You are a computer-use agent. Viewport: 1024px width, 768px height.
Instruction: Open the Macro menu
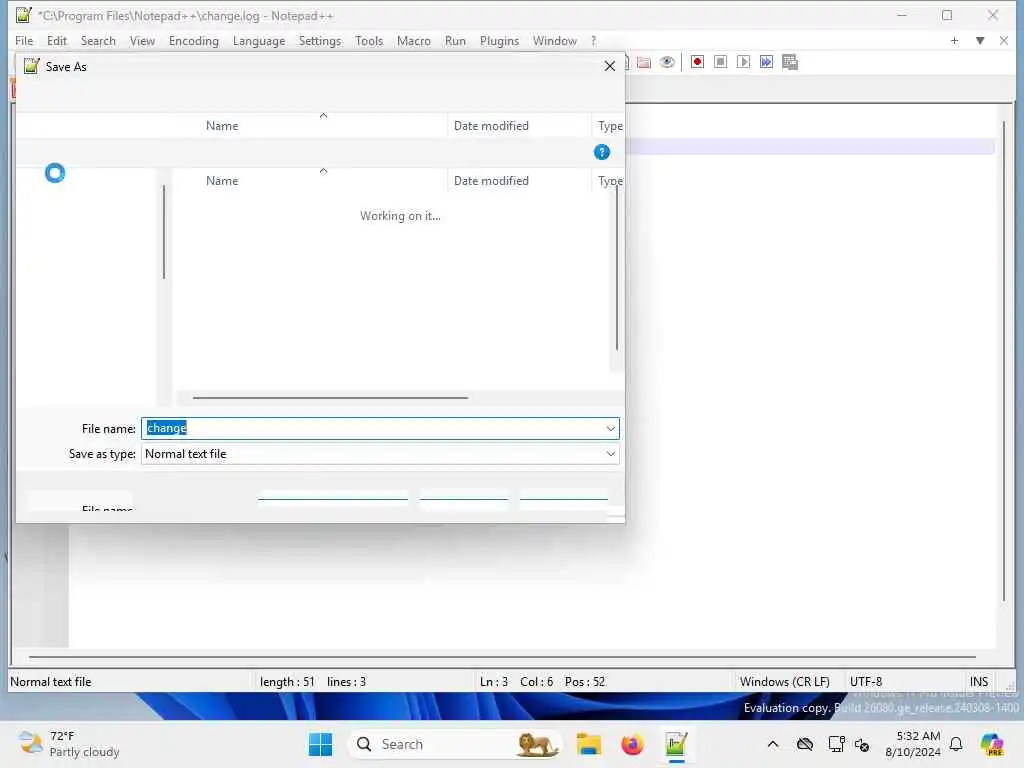pos(413,40)
